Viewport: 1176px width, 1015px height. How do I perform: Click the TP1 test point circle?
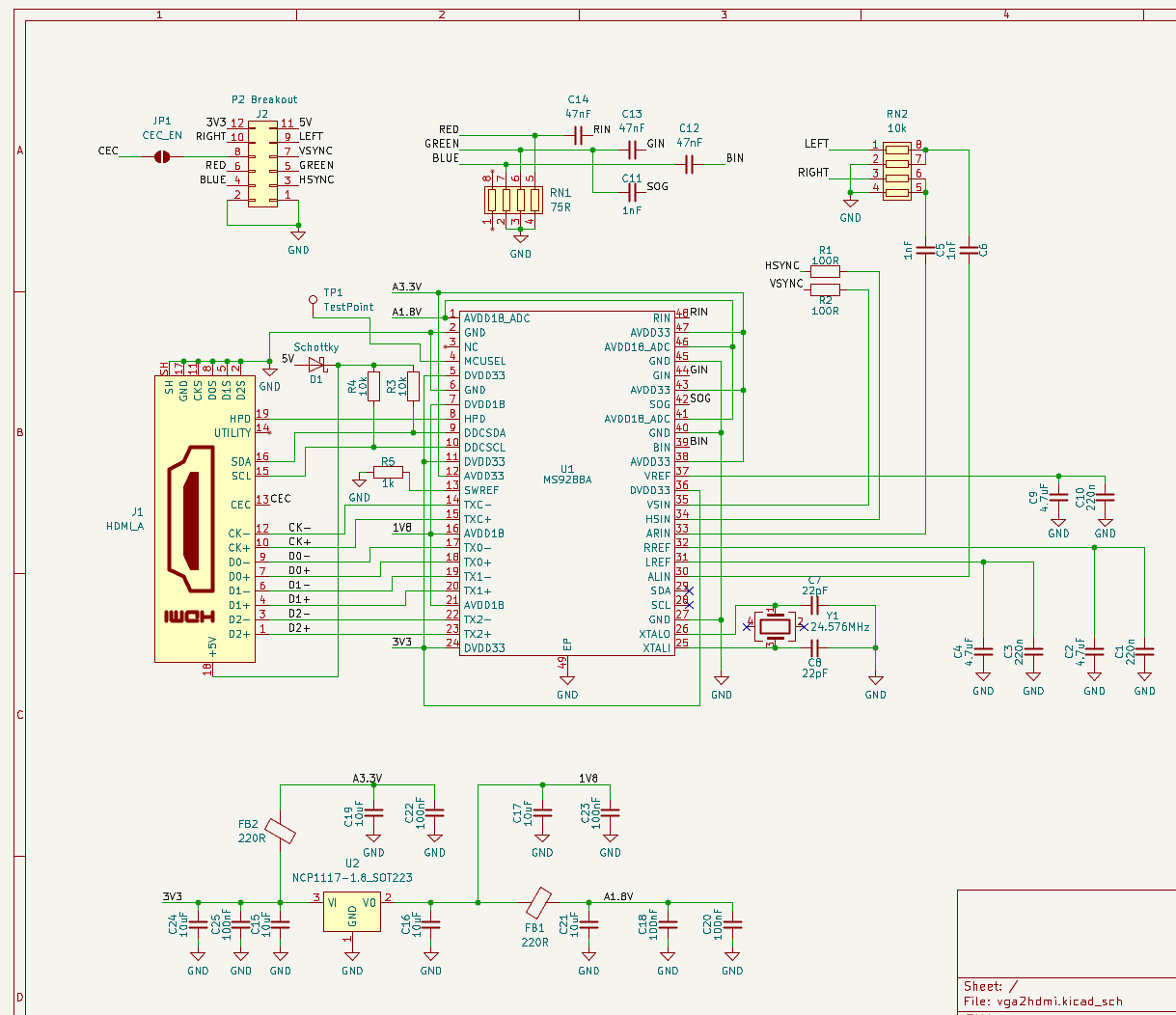pos(313,300)
